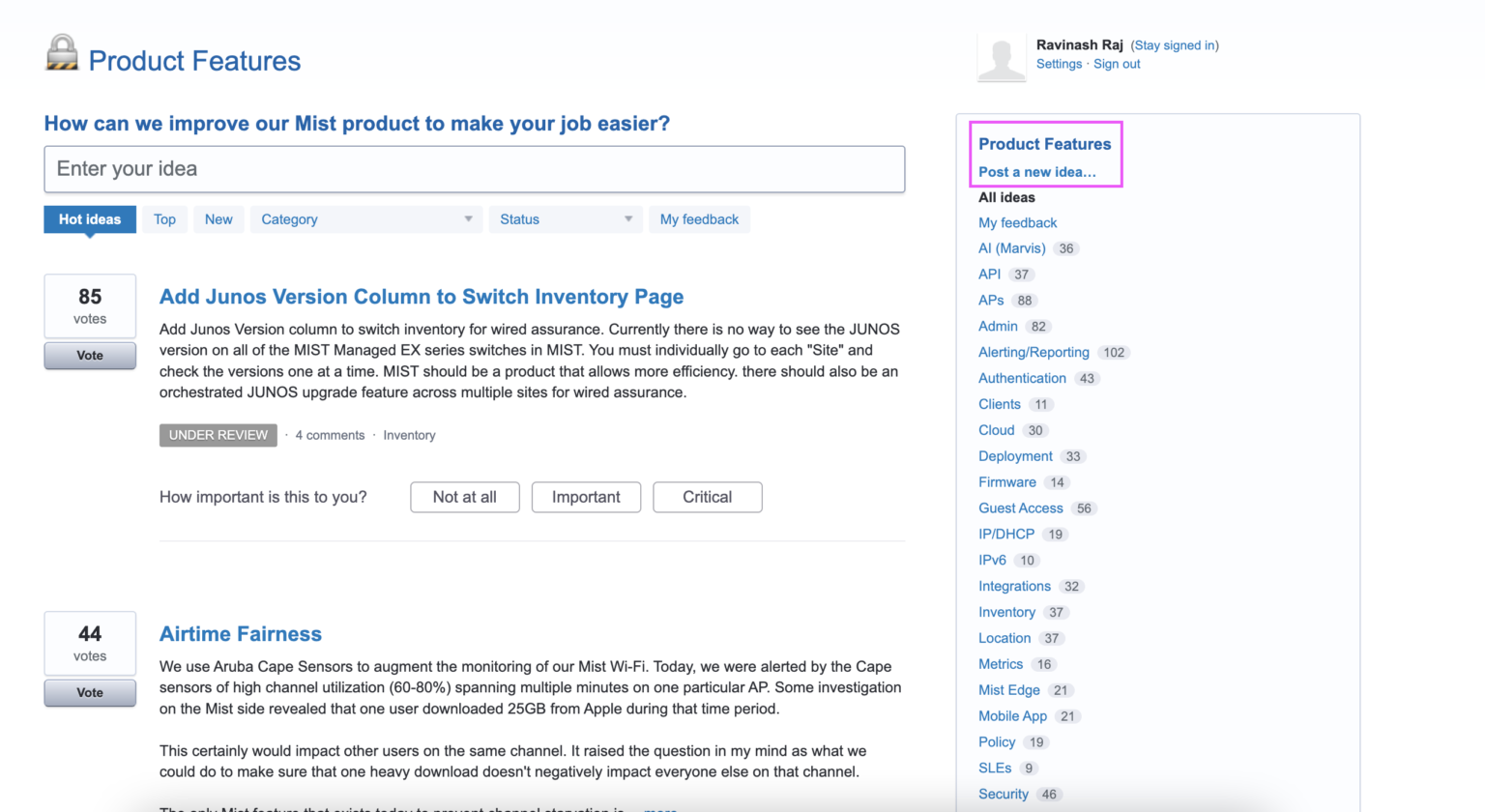Screen dimensions: 1485x812
Task: Open the My feedback tab
Action: (699, 219)
